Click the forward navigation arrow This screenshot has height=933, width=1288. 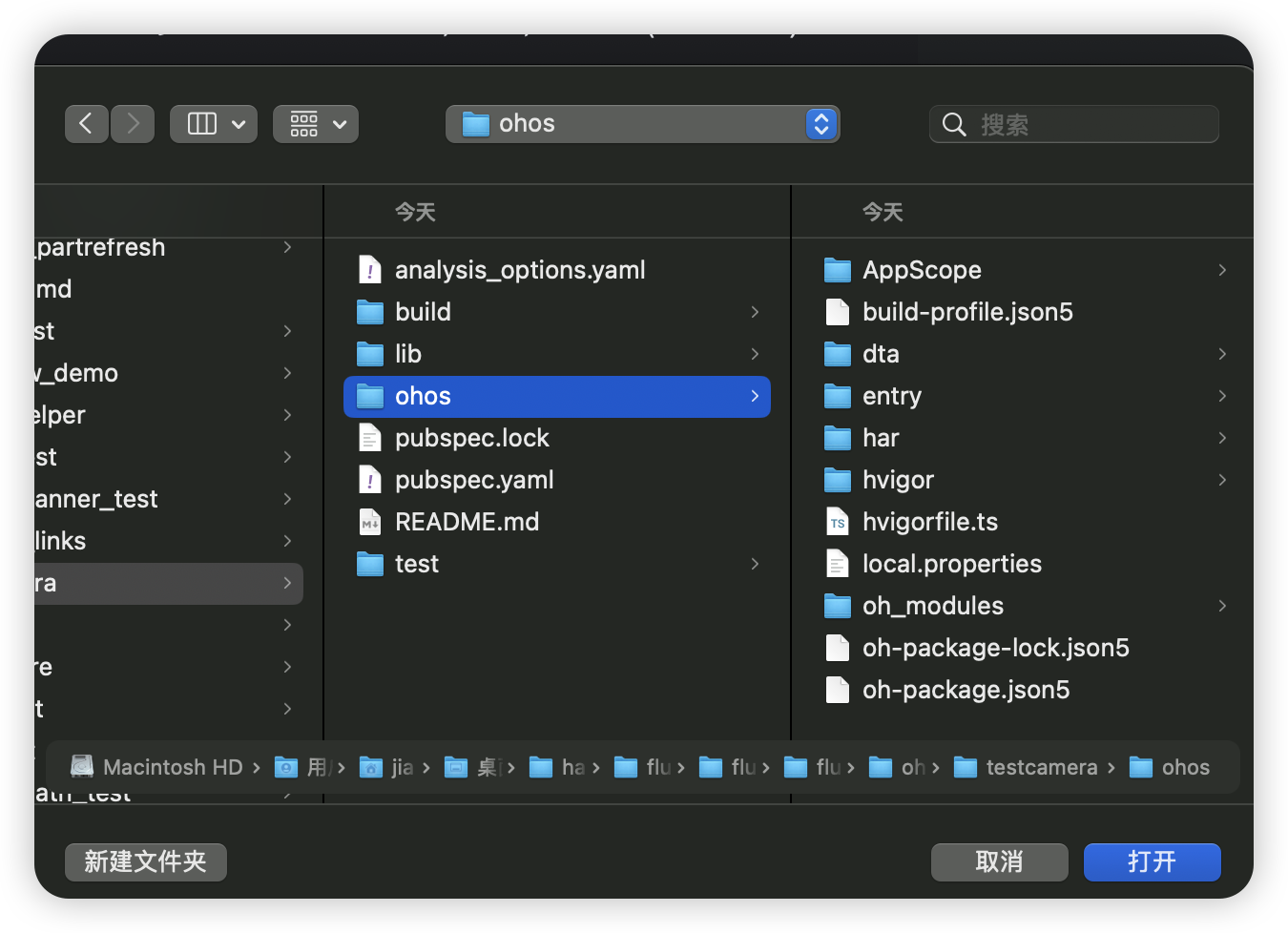(133, 124)
